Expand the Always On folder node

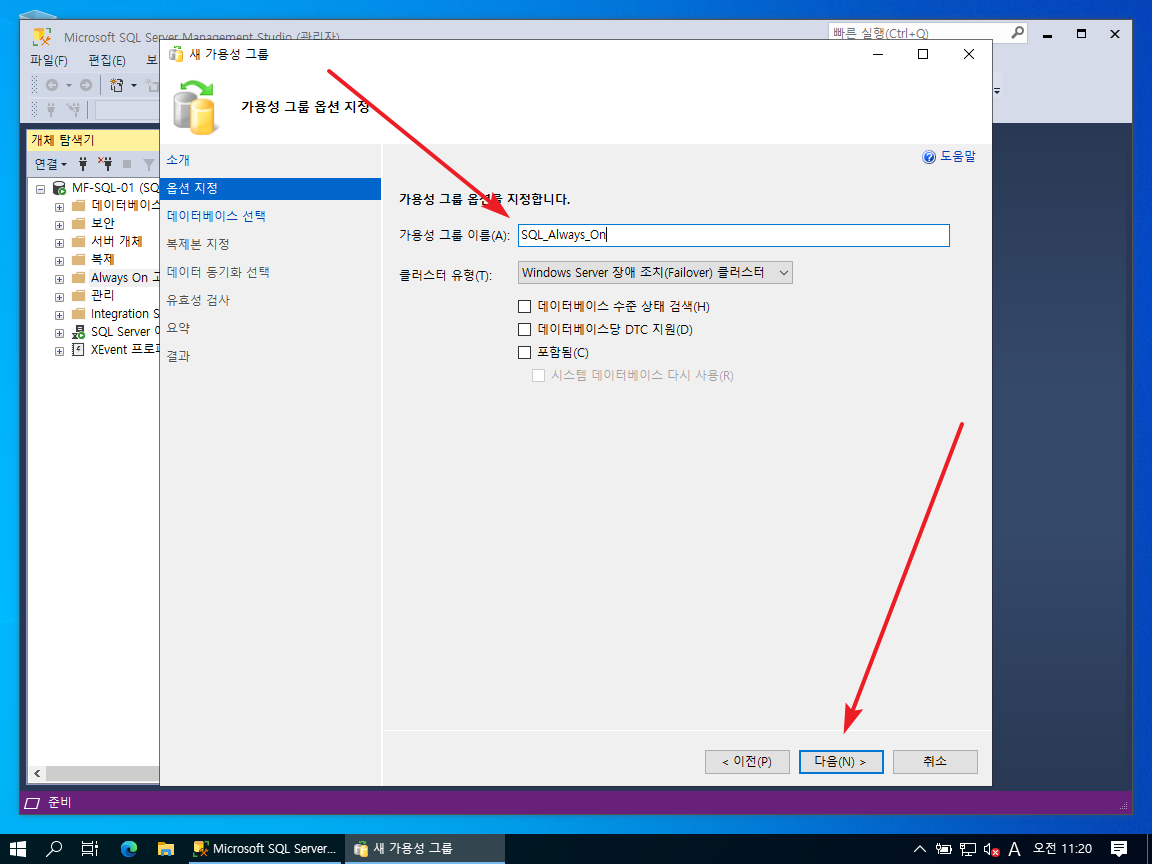click(x=60, y=279)
